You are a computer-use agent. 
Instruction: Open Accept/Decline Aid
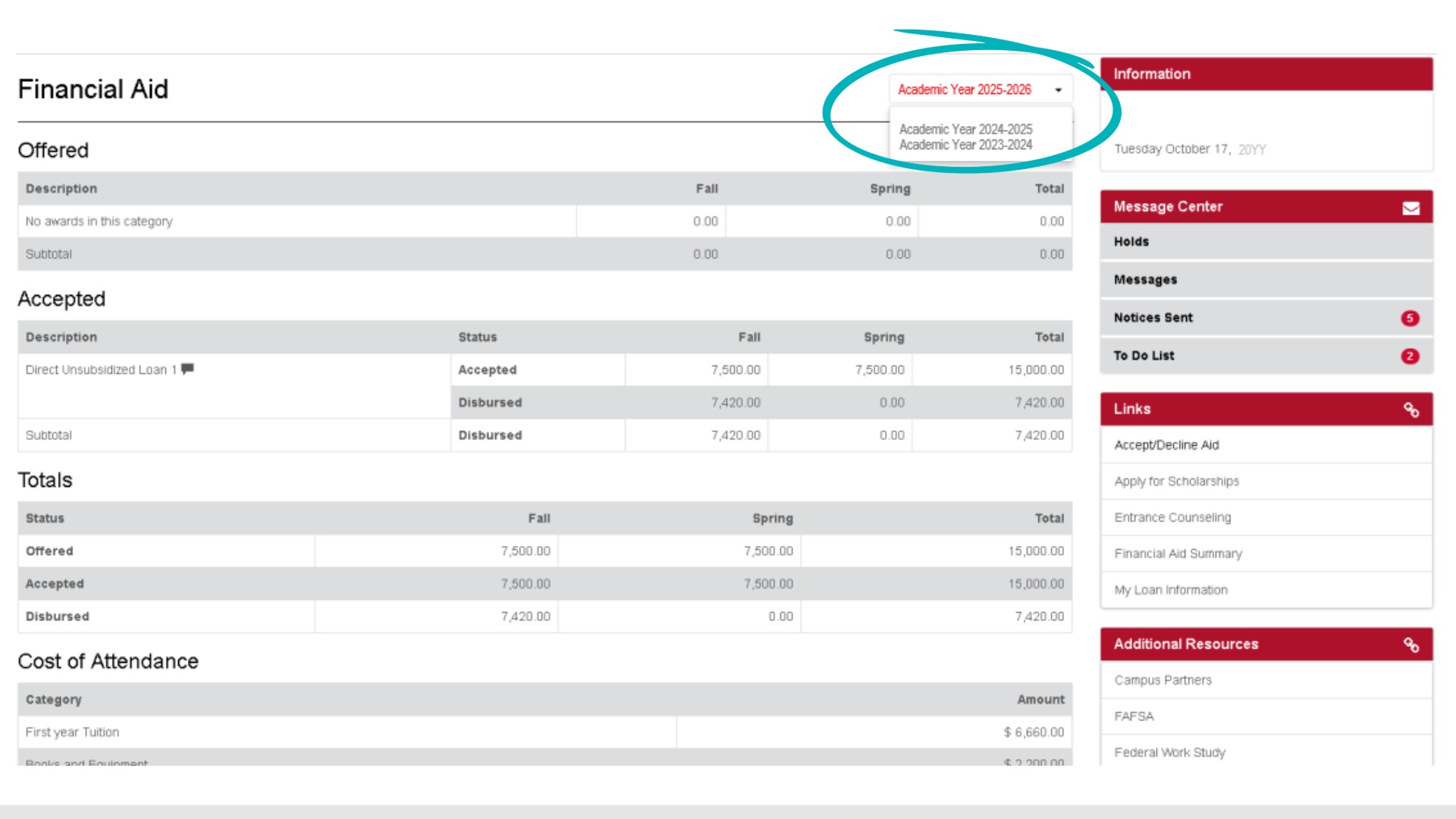pyautogui.click(x=1166, y=445)
